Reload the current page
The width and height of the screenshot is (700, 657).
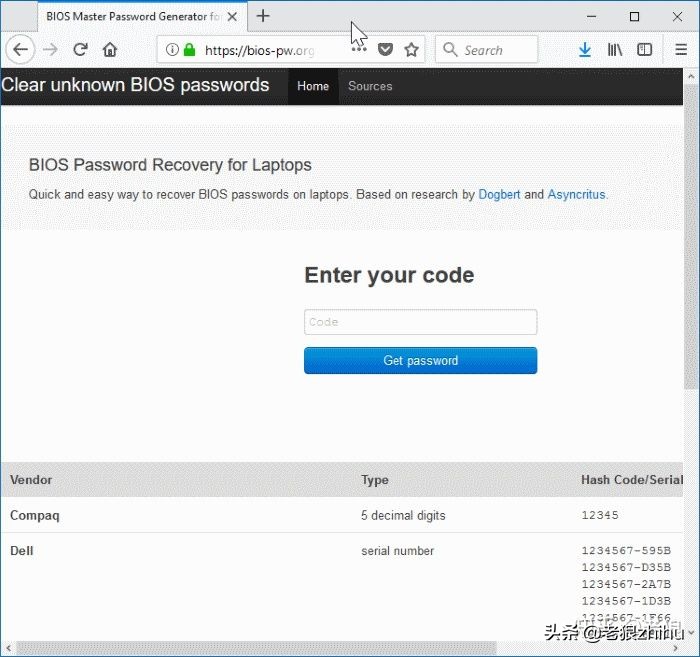pos(80,50)
